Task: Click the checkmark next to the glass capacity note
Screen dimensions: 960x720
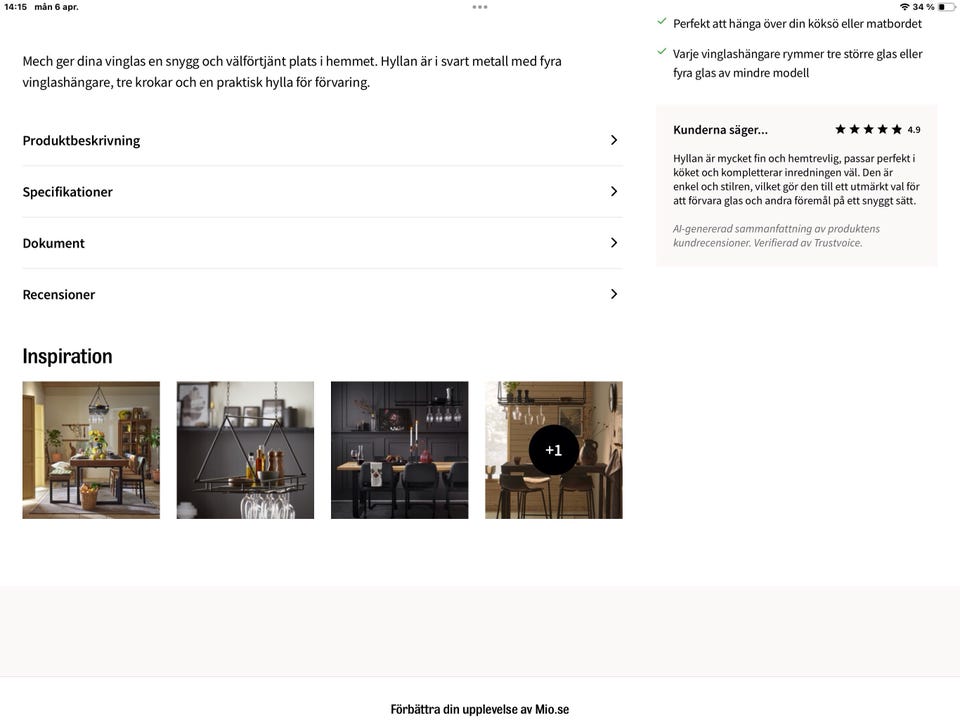Action: [661, 50]
